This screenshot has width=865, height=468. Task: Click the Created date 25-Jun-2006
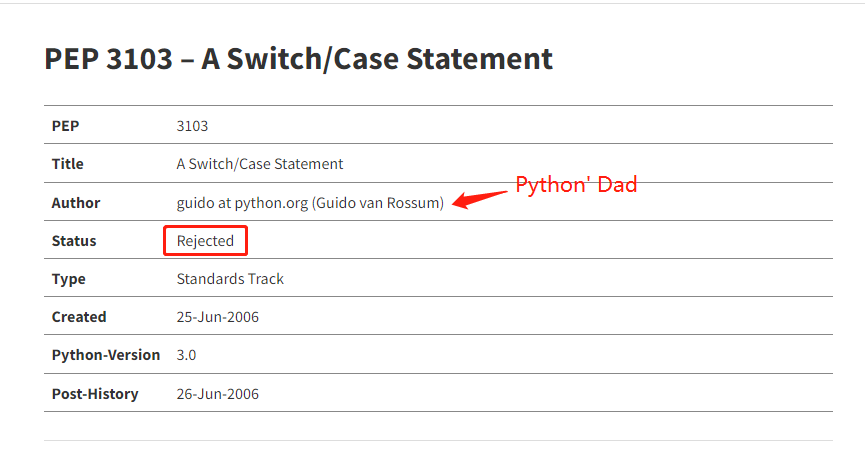pos(218,317)
